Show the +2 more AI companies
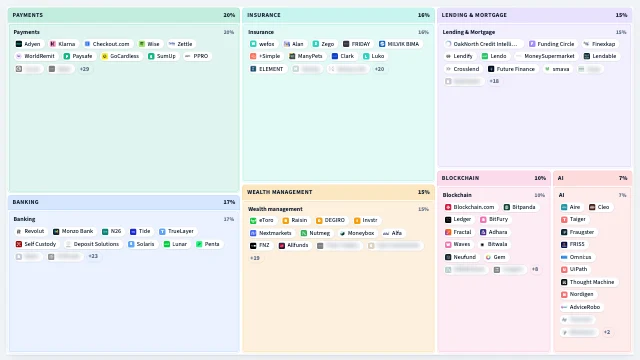The height and width of the screenshot is (360, 640). click(607, 332)
